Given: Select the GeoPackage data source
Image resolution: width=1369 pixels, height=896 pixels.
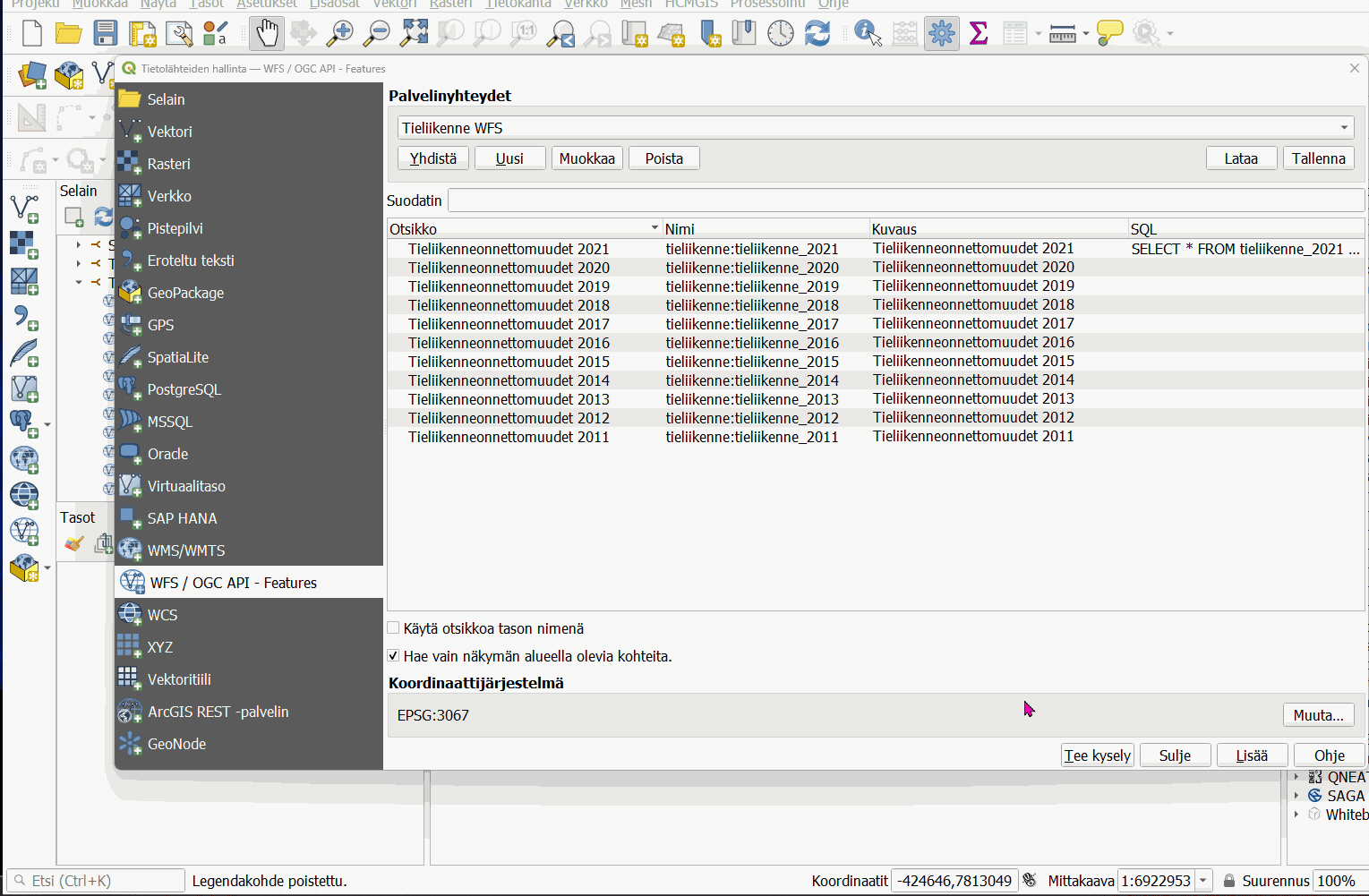Looking at the screenshot, I should (185, 293).
